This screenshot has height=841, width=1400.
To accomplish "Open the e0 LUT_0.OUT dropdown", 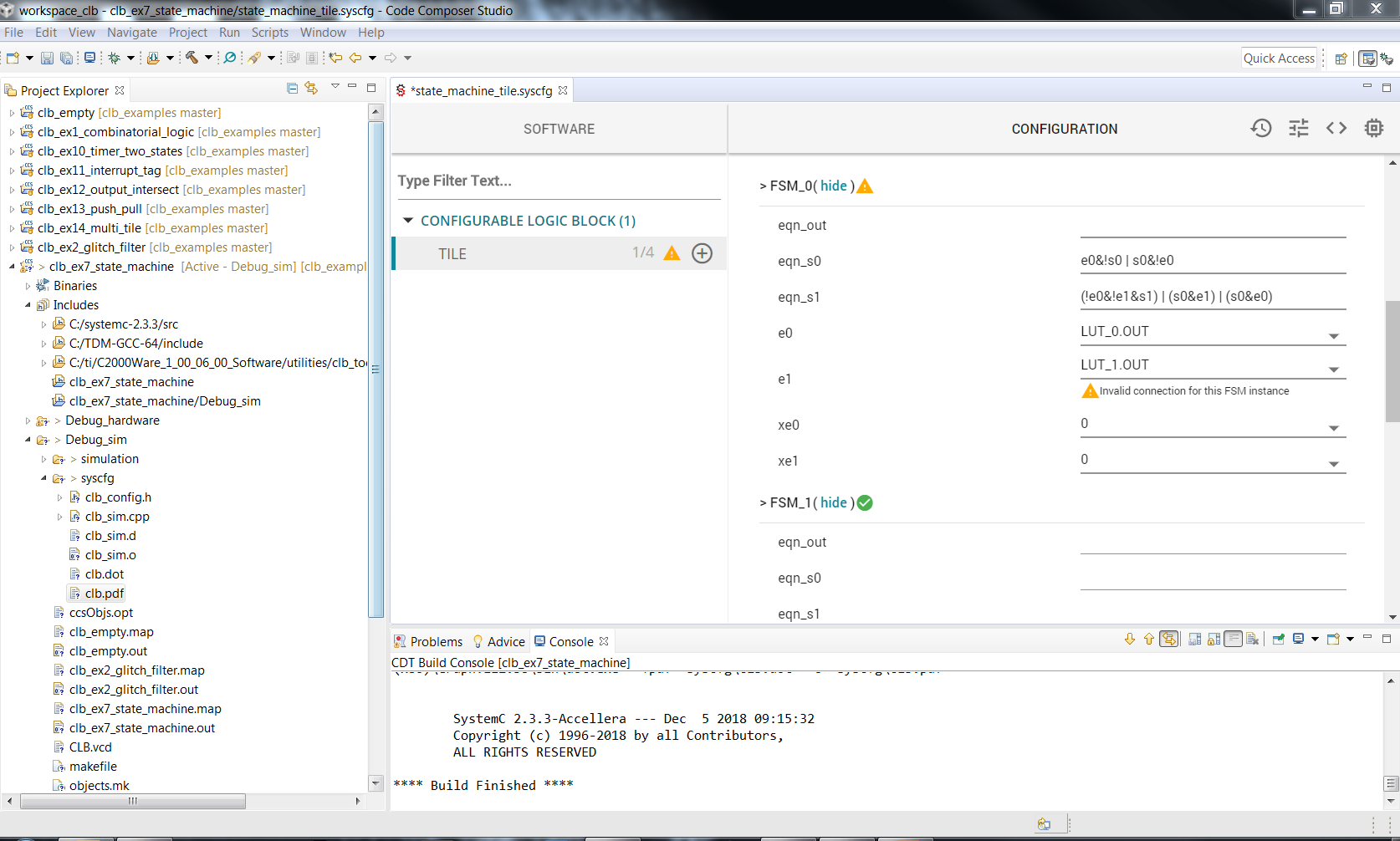I will [x=1333, y=335].
